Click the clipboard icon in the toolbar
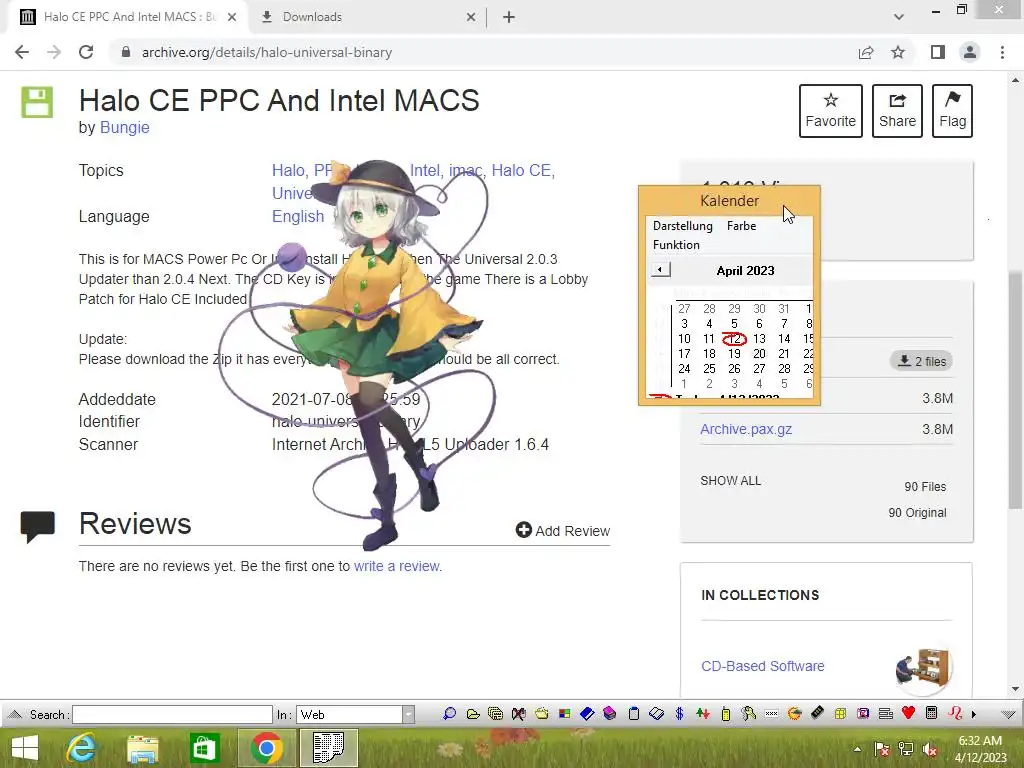The height and width of the screenshot is (768, 1024). 633,714
